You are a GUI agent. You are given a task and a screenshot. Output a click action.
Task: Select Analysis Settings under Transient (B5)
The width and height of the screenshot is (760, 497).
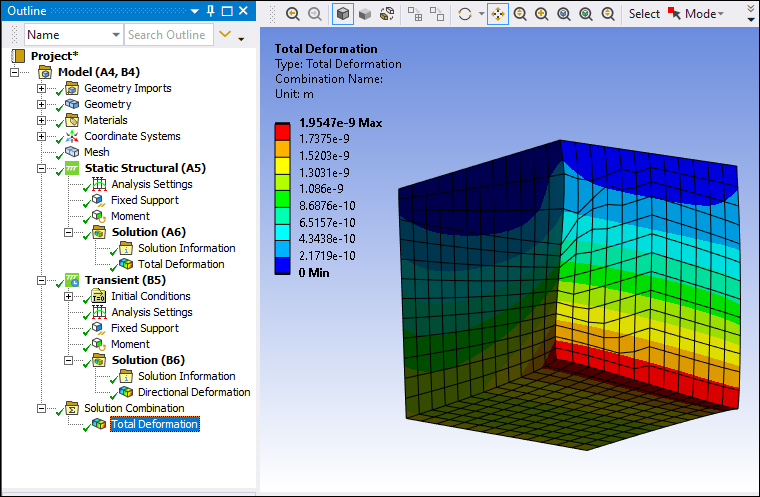point(151,312)
